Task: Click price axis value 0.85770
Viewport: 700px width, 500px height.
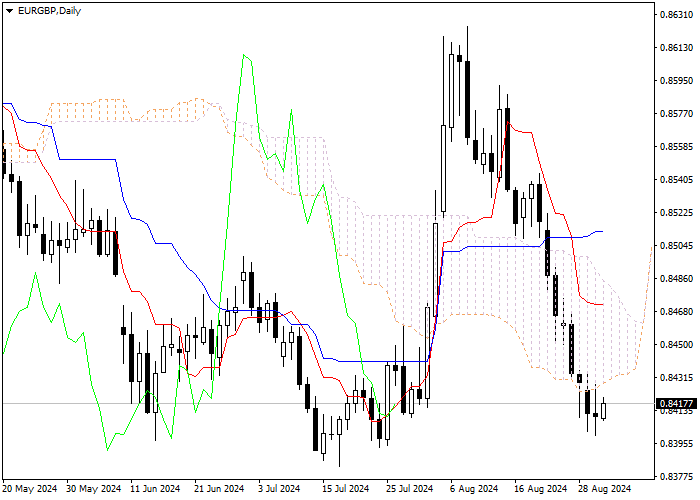Action: (677, 114)
